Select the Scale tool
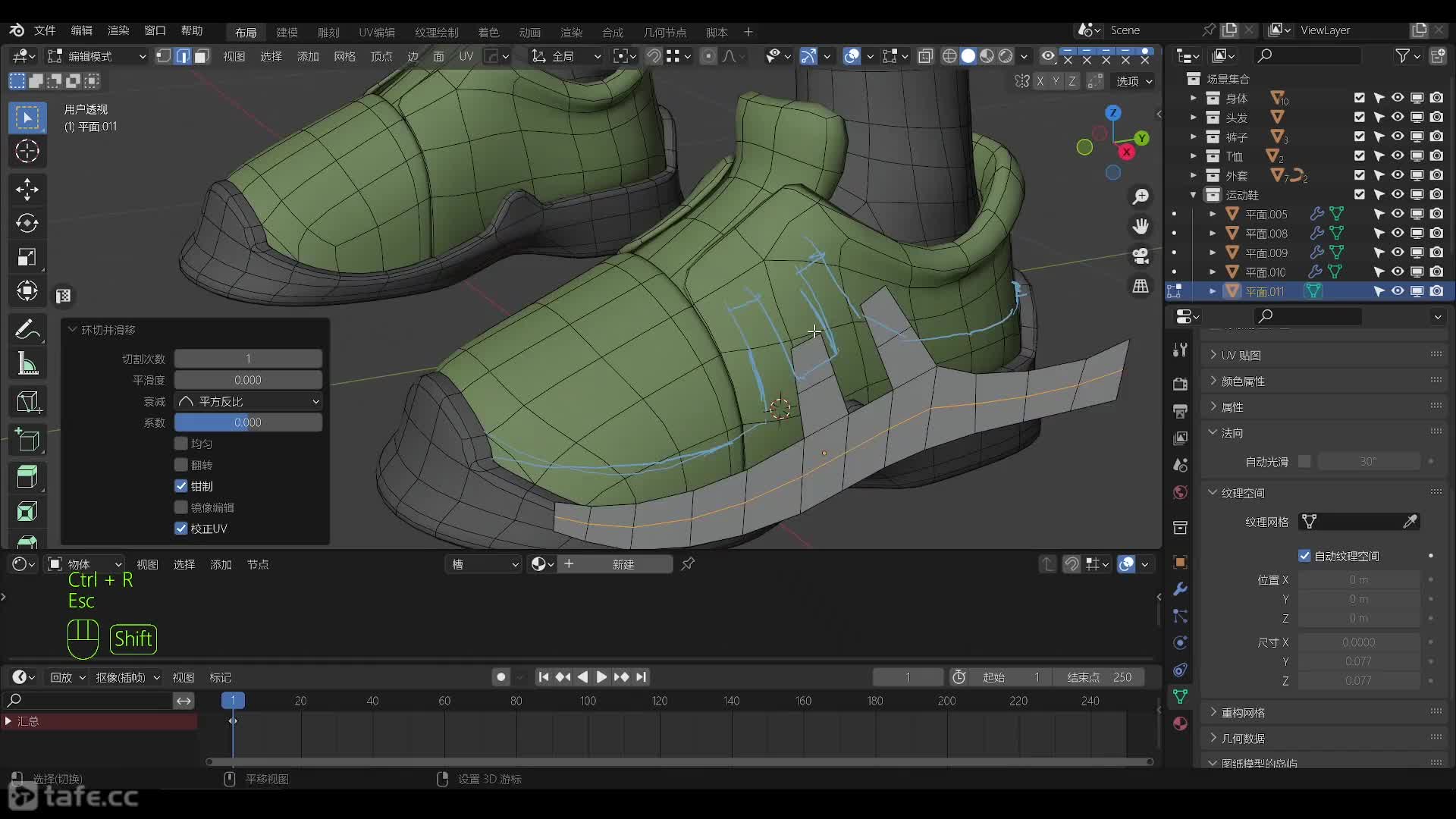 27,257
